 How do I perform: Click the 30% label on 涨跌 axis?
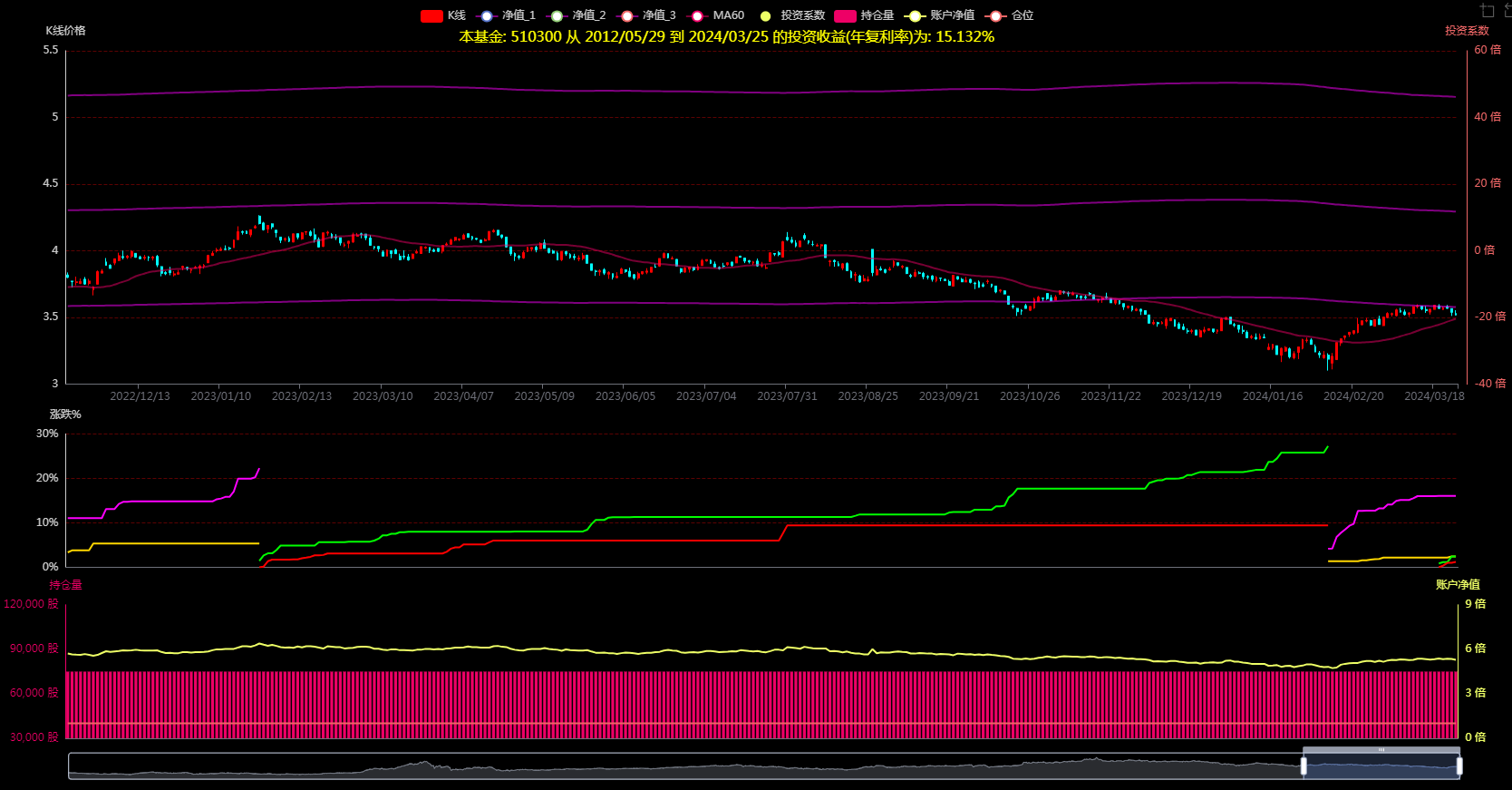click(47, 434)
